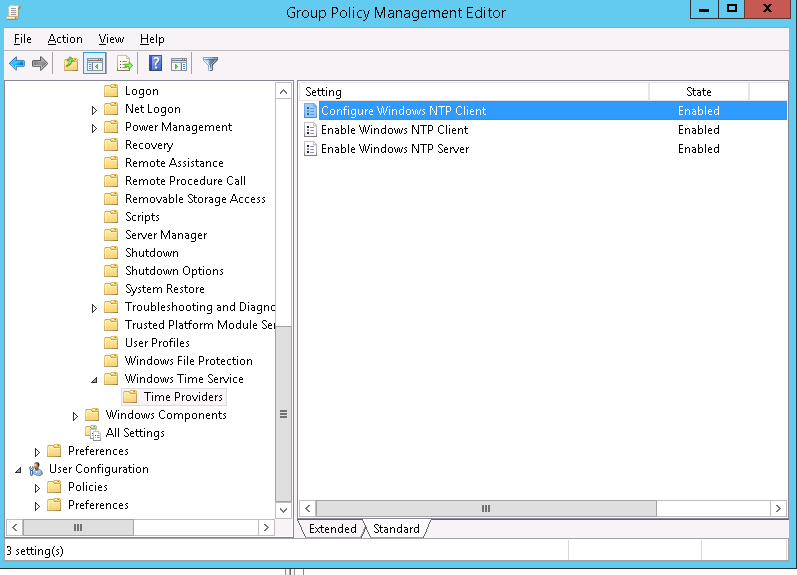Image resolution: width=797 pixels, height=575 pixels.
Task: Select the Windows File Protection tree item
Action: coord(189,360)
